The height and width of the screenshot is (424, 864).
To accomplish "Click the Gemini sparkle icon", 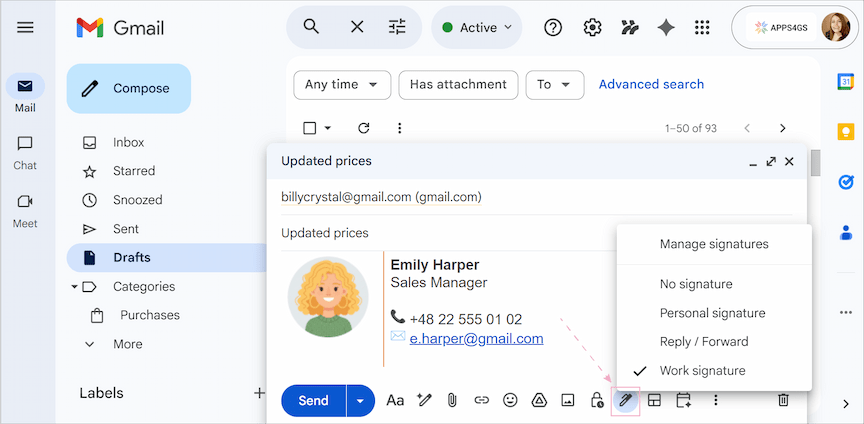I will tap(666, 28).
